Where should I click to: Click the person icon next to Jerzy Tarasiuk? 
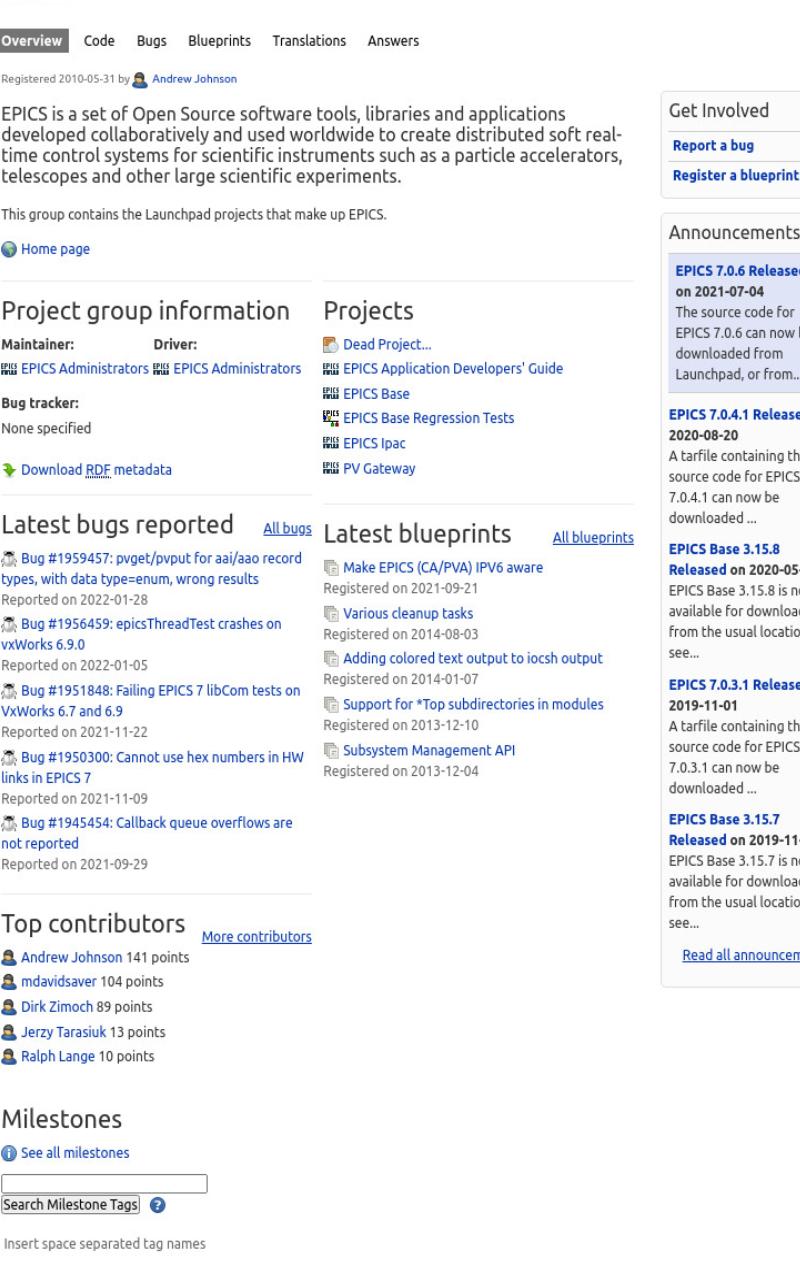click(8, 1033)
